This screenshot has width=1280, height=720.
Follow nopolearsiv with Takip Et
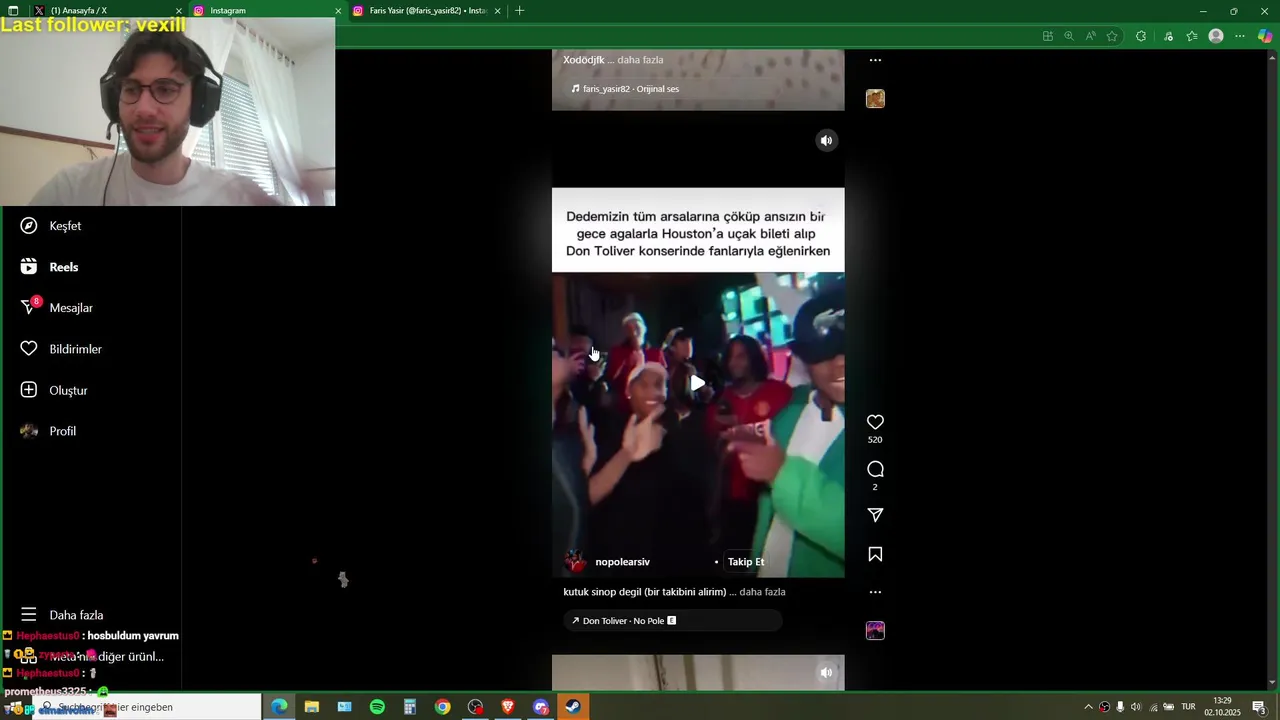746,562
